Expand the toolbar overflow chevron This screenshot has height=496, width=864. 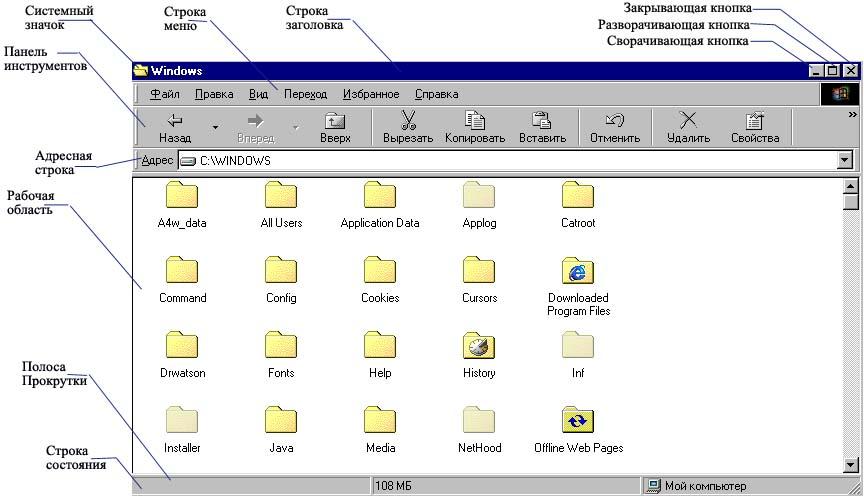[x=851, y=115]
